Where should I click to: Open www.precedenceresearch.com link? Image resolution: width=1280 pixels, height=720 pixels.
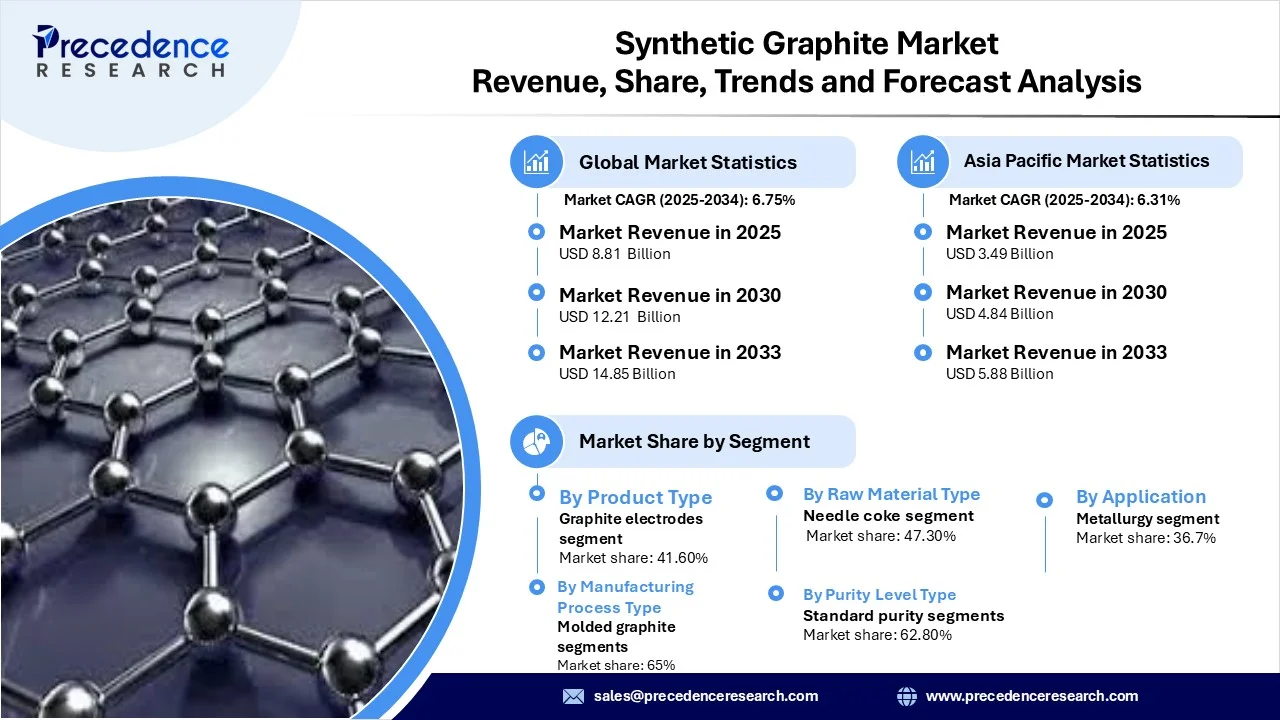coord(1032,696)
